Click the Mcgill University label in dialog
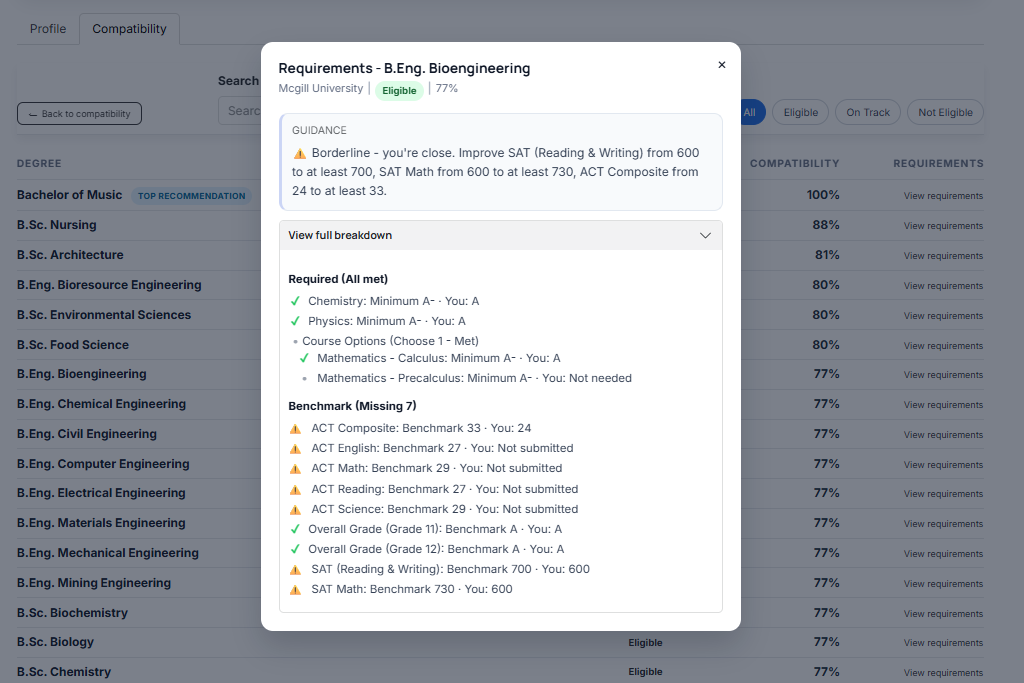 click(321, 88)
